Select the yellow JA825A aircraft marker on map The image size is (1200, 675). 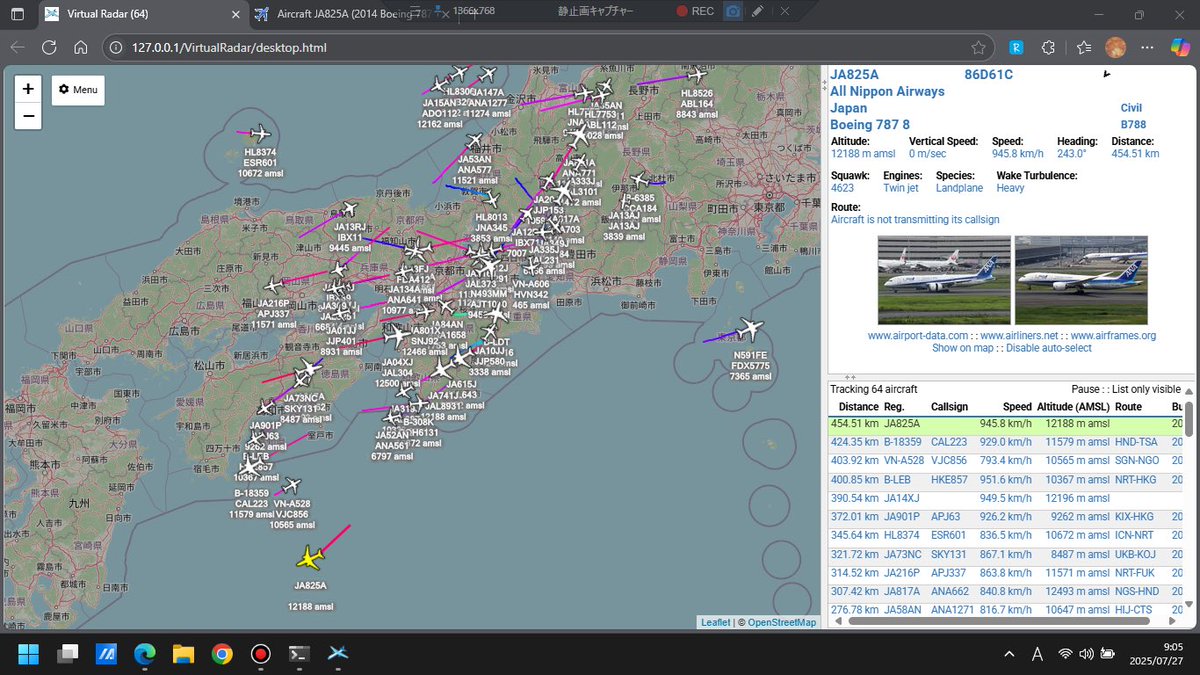tap(311, 557)
